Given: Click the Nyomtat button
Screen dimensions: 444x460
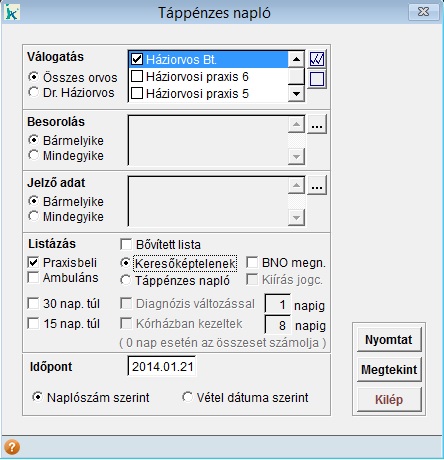Looking at the screenshot, I should coord(389,340).
